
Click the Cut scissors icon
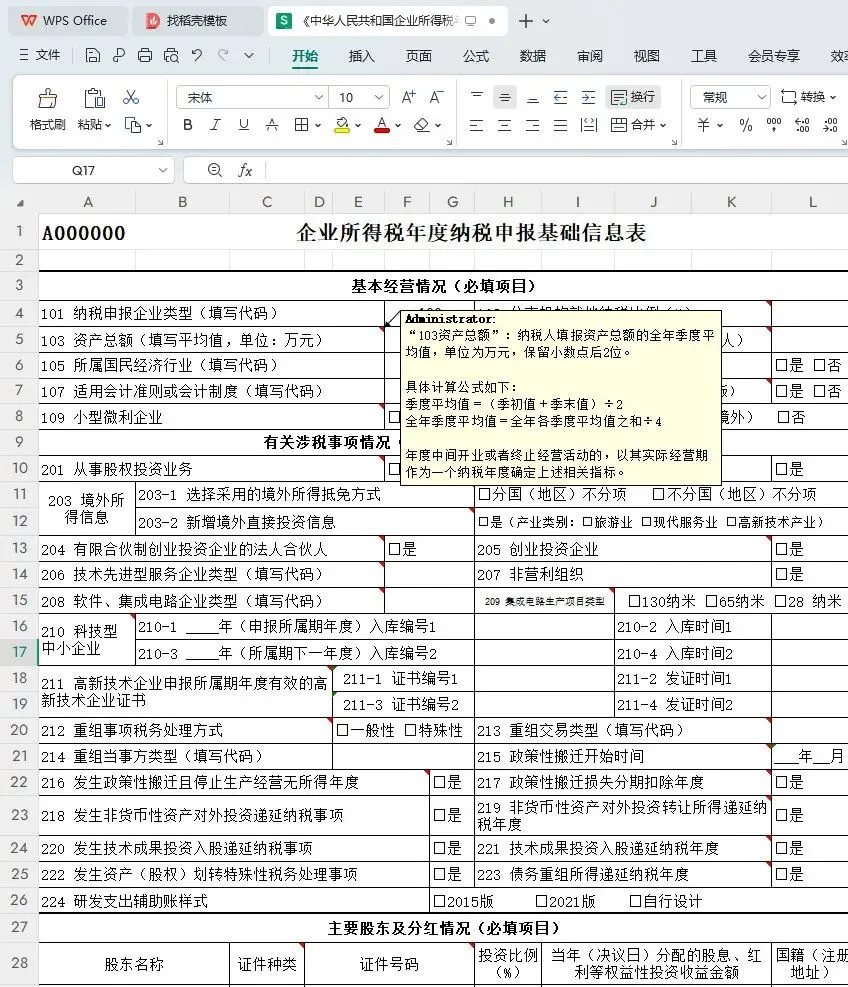(x=131, y=97)
